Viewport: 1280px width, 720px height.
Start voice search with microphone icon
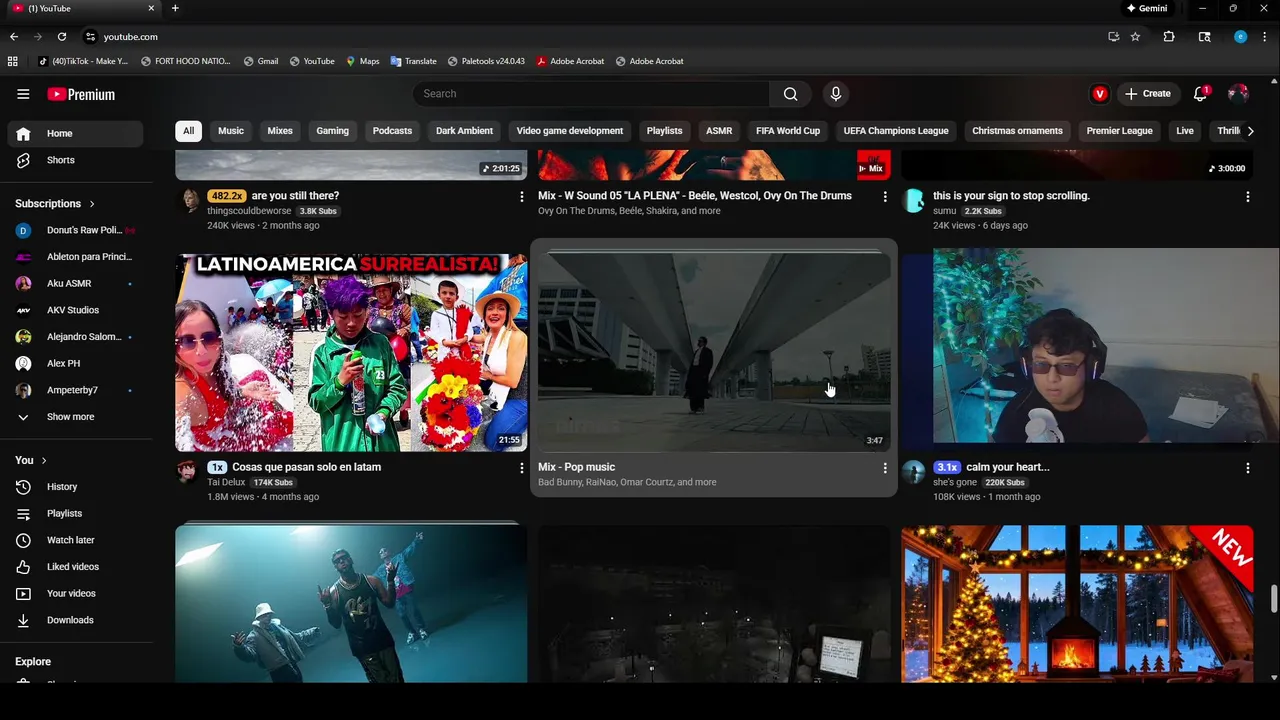tap(836, 94)
